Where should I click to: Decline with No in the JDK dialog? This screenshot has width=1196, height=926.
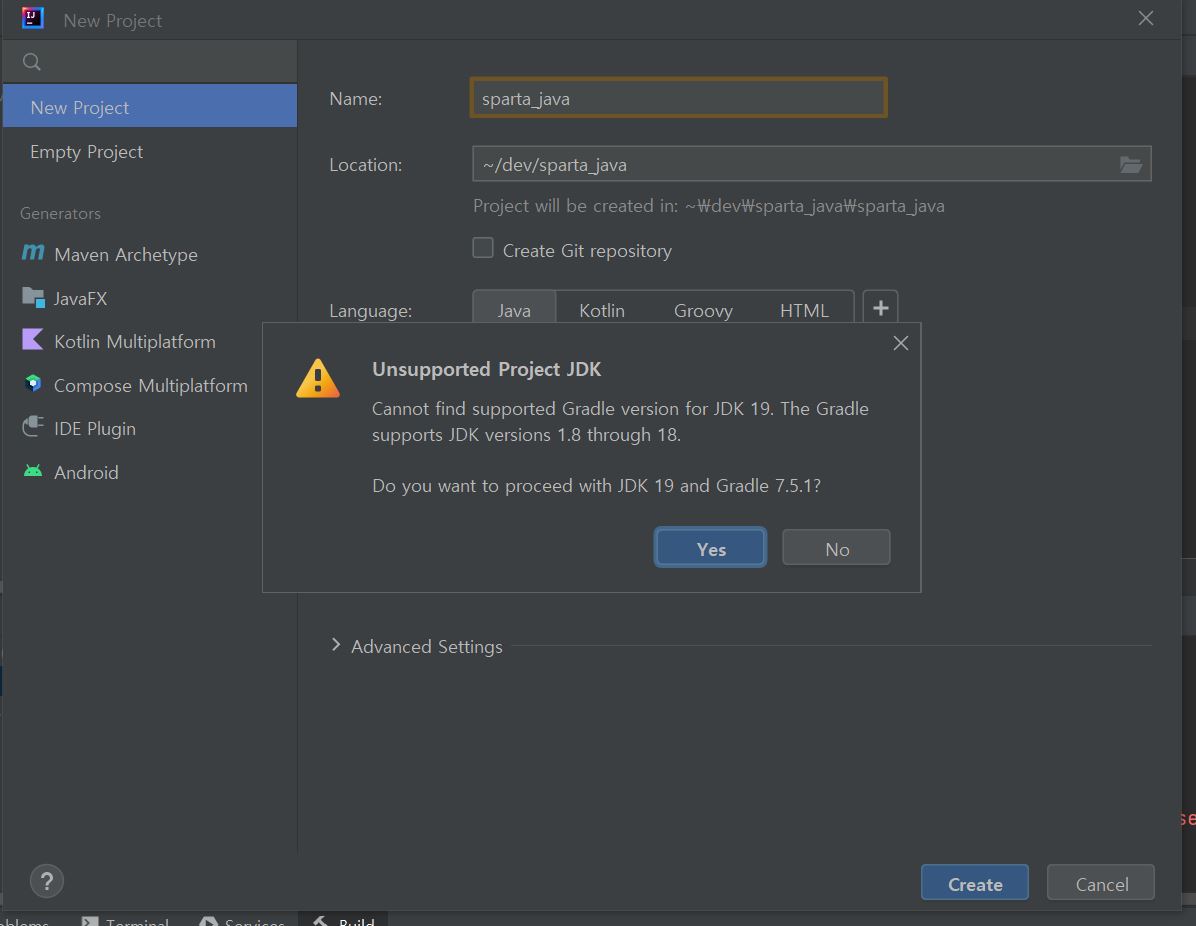point(836,548)
